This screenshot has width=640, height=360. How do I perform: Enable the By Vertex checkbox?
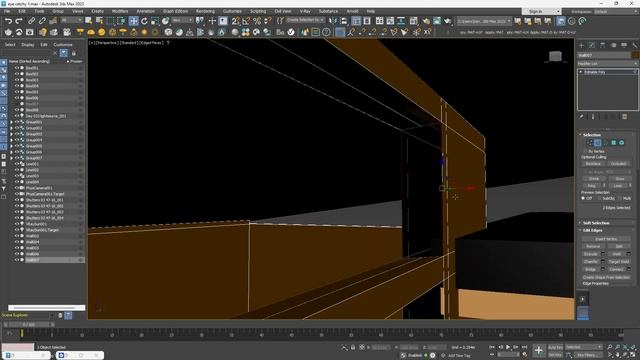587,151
